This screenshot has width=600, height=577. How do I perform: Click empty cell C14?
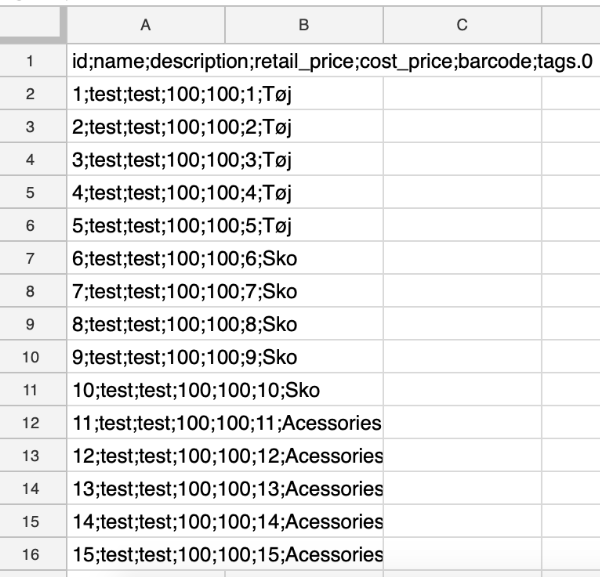(x=462, y=489)
